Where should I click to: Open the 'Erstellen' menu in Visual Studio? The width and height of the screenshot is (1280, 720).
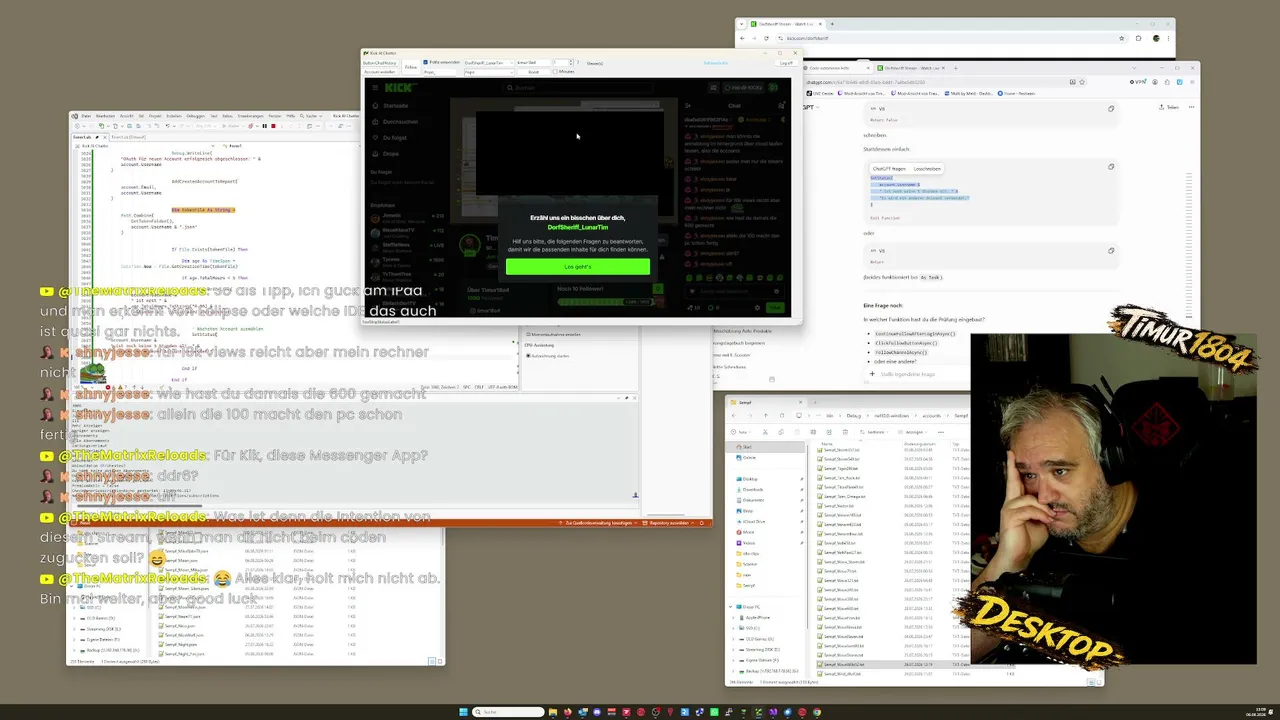click(x=174, y=116)
